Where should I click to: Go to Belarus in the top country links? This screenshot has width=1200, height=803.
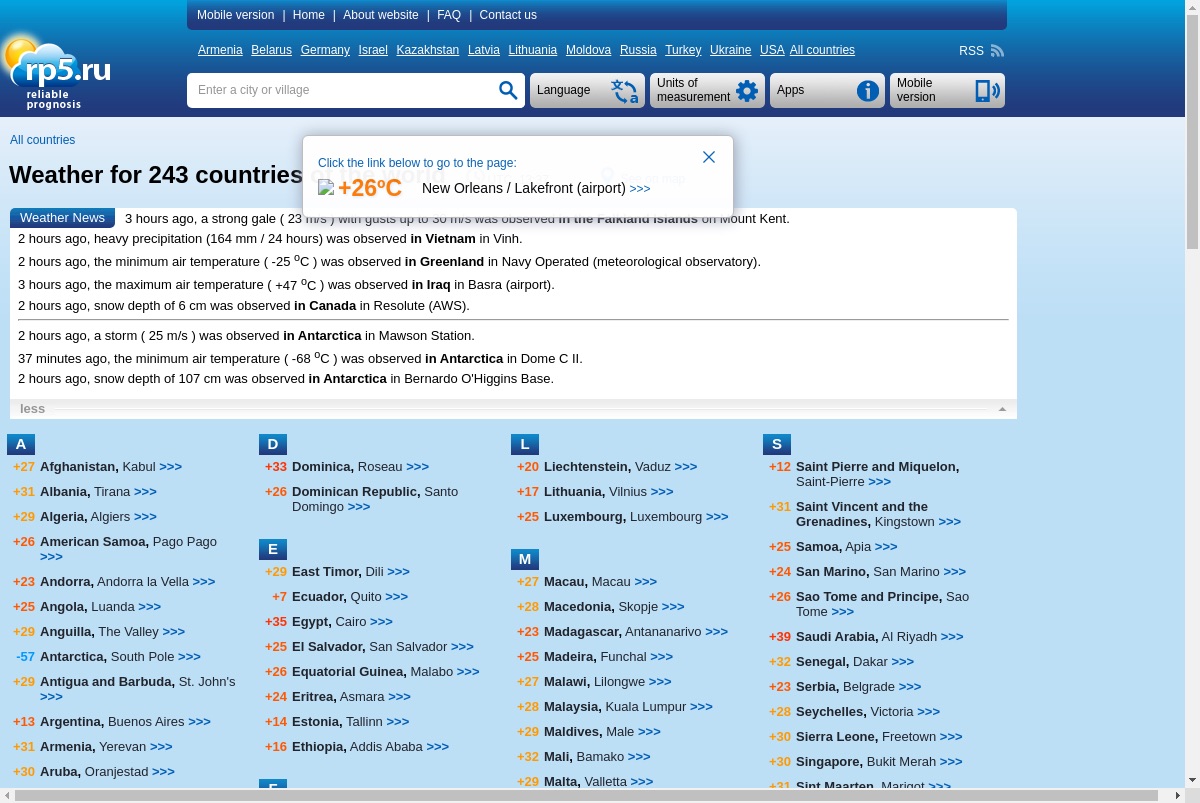[271, 50]
